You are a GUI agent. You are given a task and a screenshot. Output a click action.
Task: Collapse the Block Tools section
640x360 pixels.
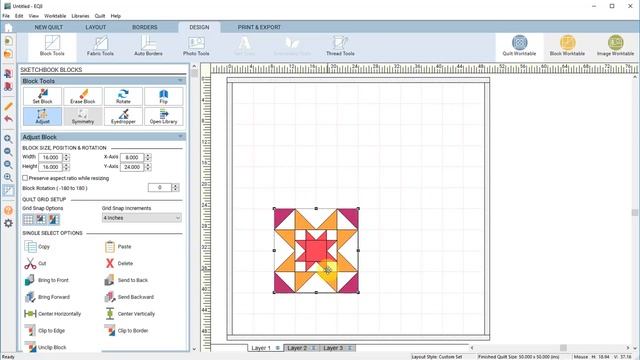tap(180, 81)
